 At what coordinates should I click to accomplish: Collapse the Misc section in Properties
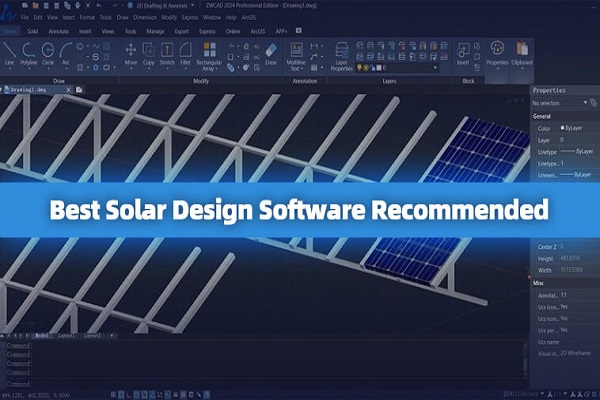(538, 283)
